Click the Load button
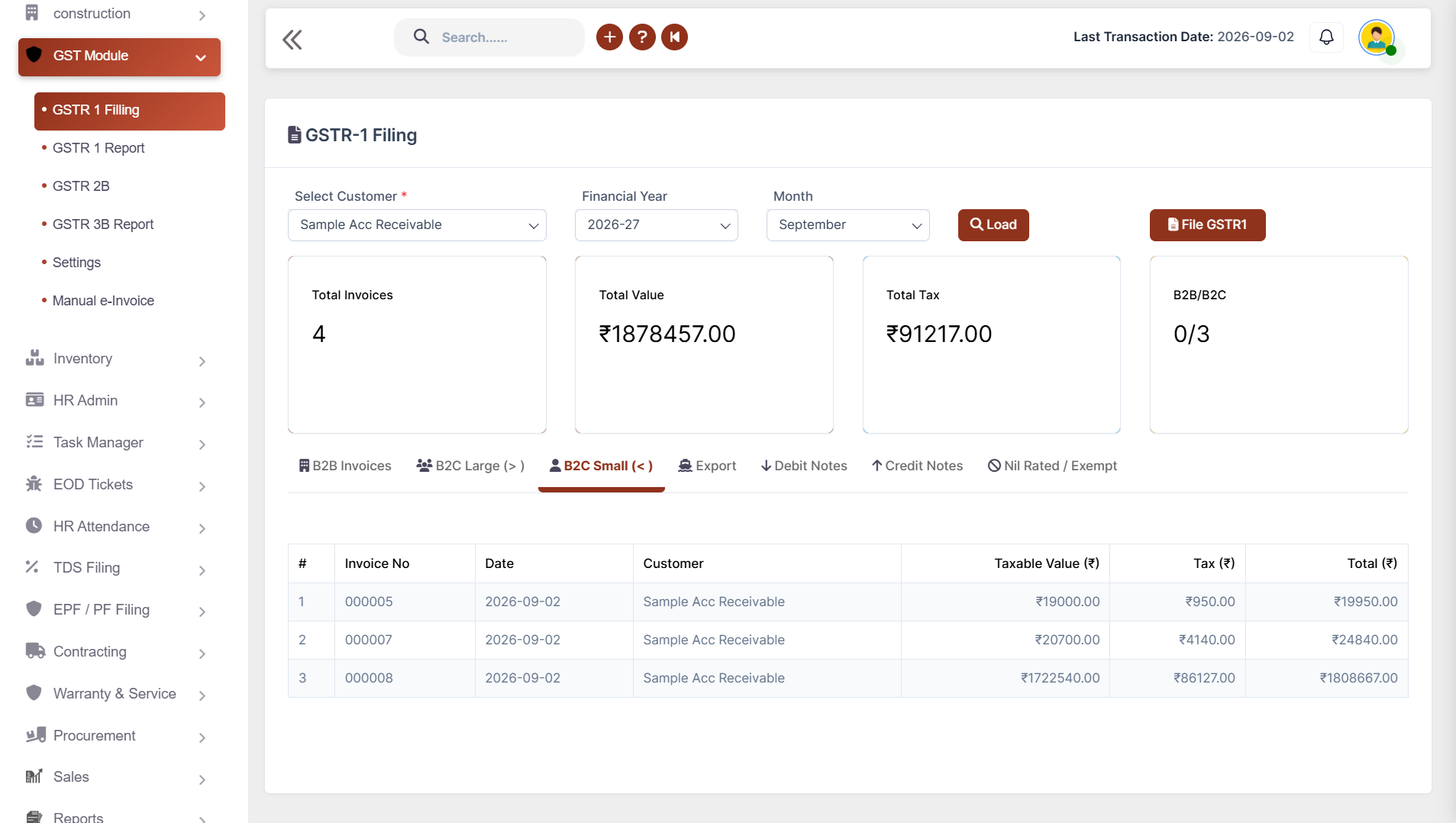1456x823 pixels. tap(993, 225)
